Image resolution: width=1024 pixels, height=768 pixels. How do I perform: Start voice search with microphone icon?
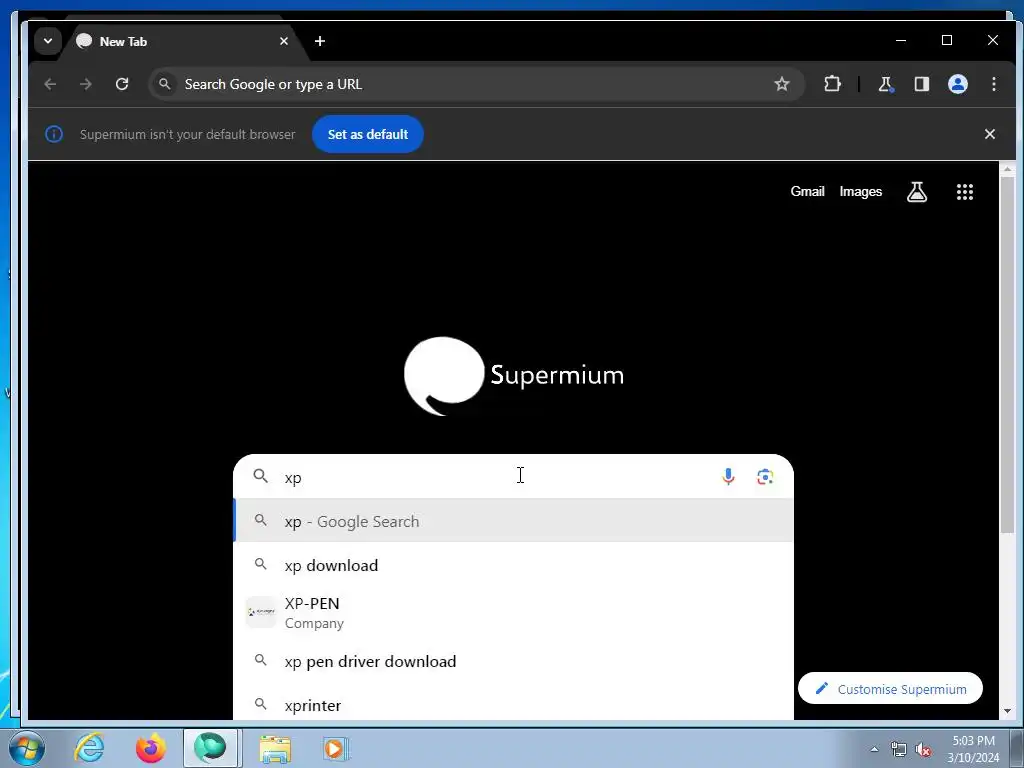pyautogui.click(x=728, y=477)
